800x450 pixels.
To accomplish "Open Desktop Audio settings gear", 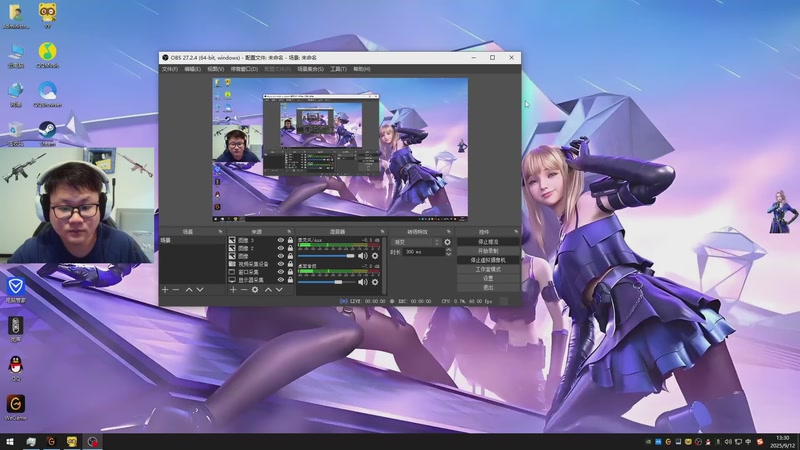I will coord(375,282).
